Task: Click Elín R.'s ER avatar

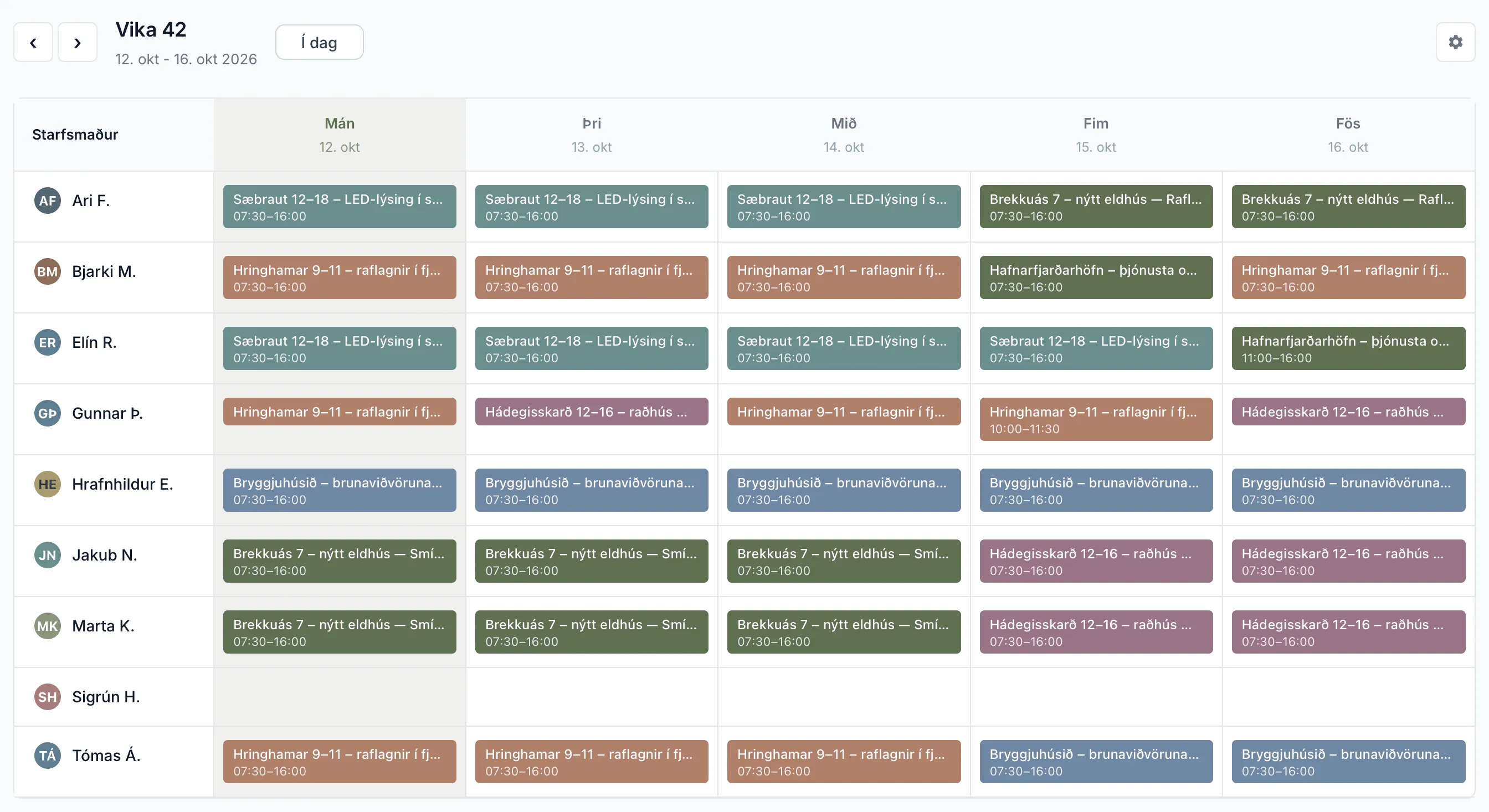Action: (48, 343)
